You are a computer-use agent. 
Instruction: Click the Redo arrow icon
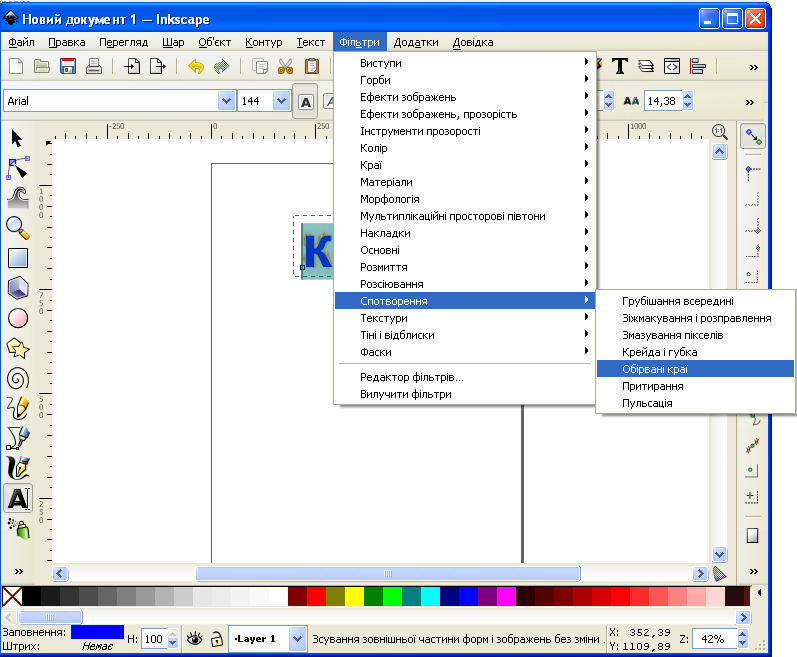click(x=222, y=66)
